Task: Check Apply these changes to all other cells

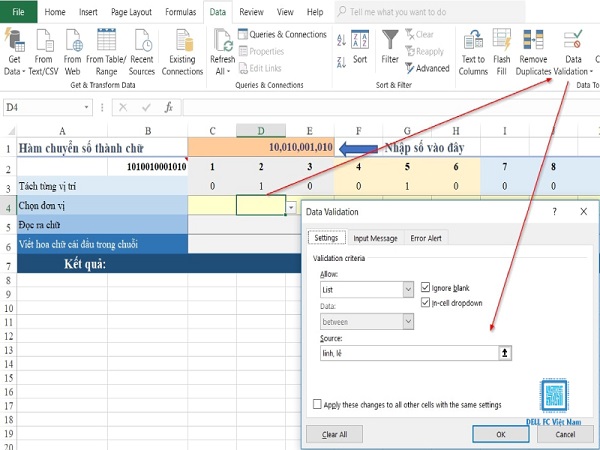Action: click(317, 404)
